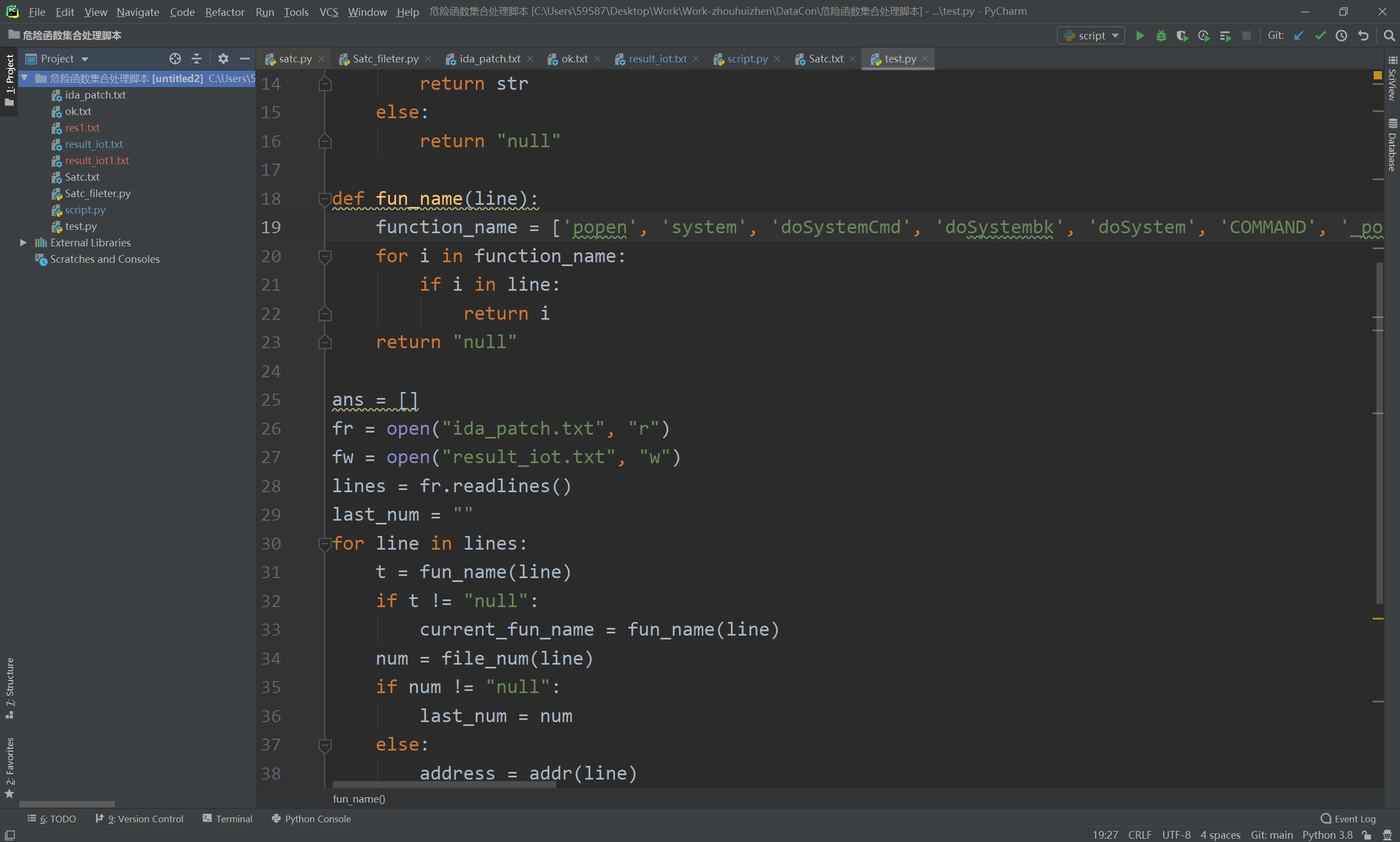Open the Python Console
The image size is (1400, 842).
pyautogui.click(x=311, y=819)
